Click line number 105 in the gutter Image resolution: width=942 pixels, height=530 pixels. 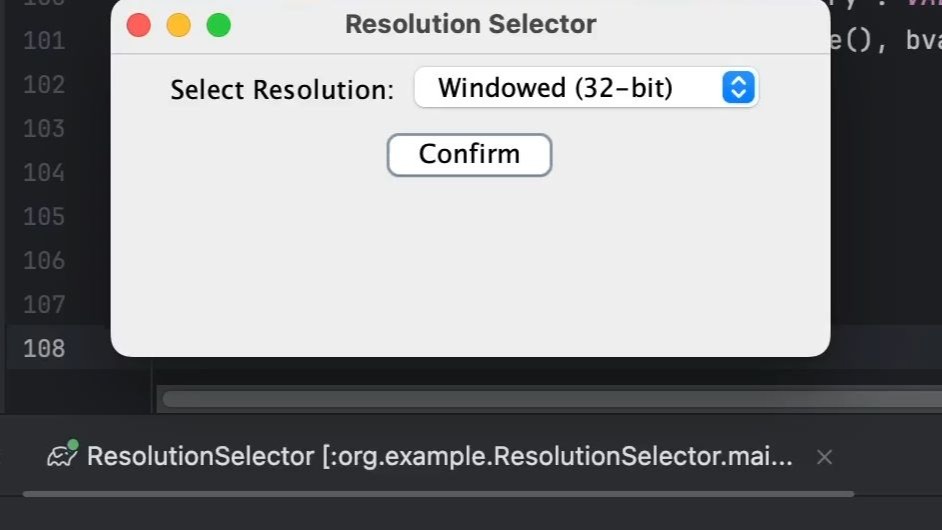(x=44, y=216)
